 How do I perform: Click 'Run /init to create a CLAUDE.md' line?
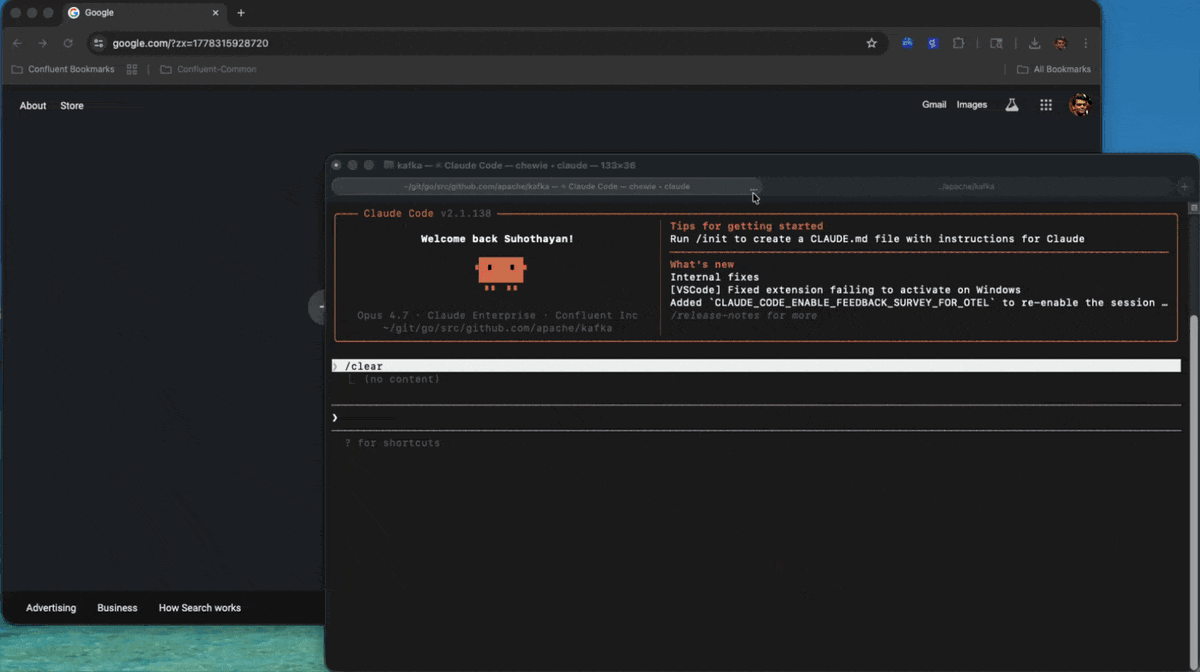(877, 239)
